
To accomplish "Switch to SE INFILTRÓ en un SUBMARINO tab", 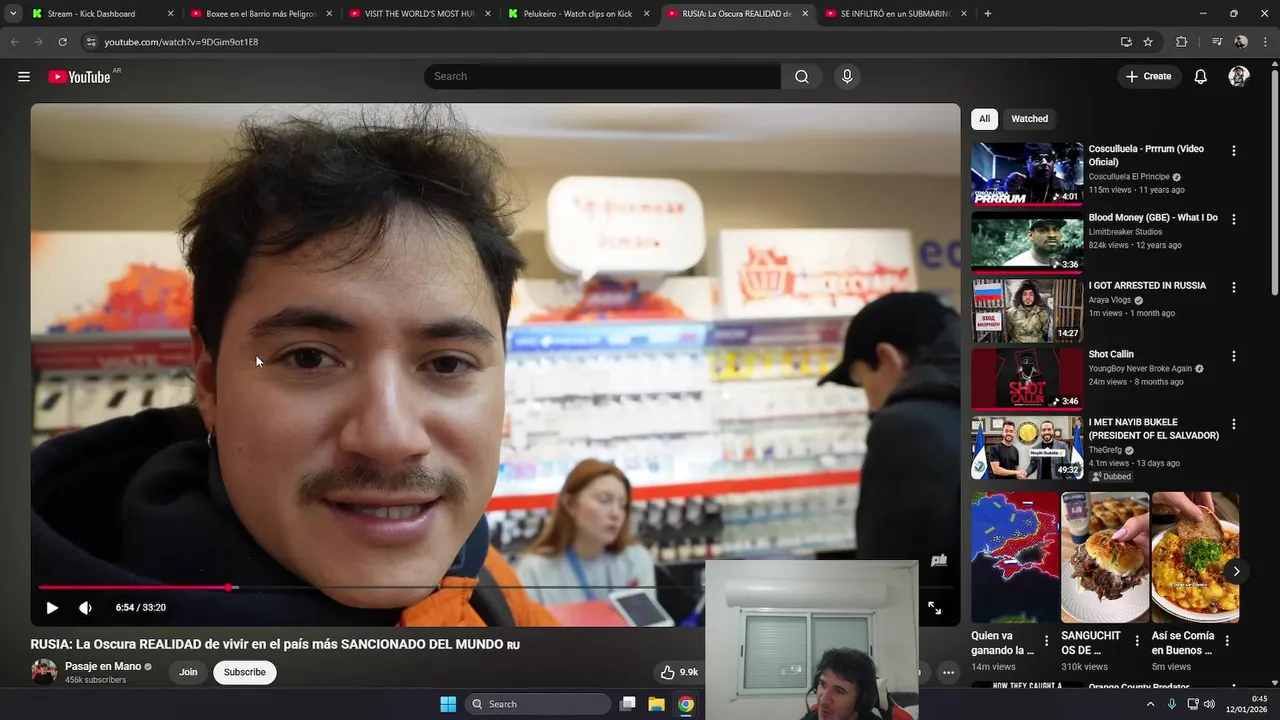I will click(x=895, y=14).
